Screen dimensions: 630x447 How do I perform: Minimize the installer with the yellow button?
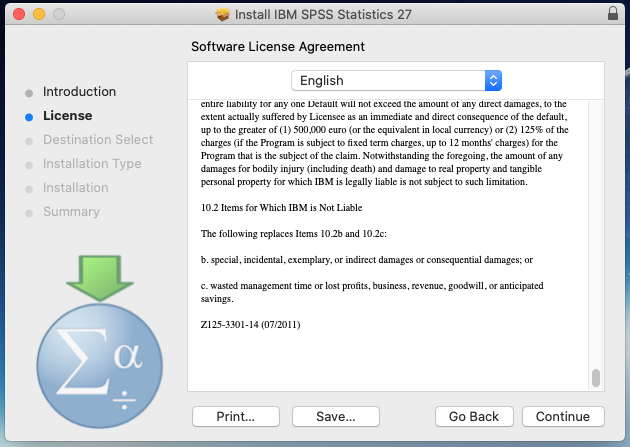coord(39,14)
